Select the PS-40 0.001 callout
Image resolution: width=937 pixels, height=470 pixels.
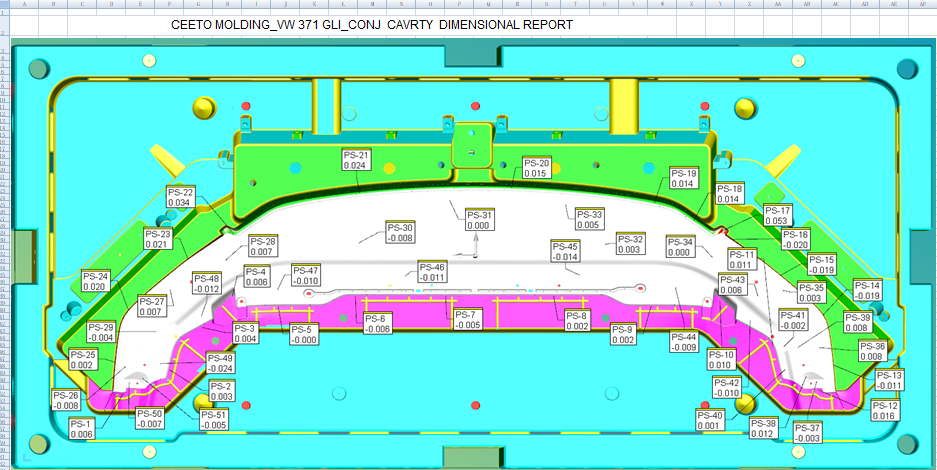tap(711, 420)
